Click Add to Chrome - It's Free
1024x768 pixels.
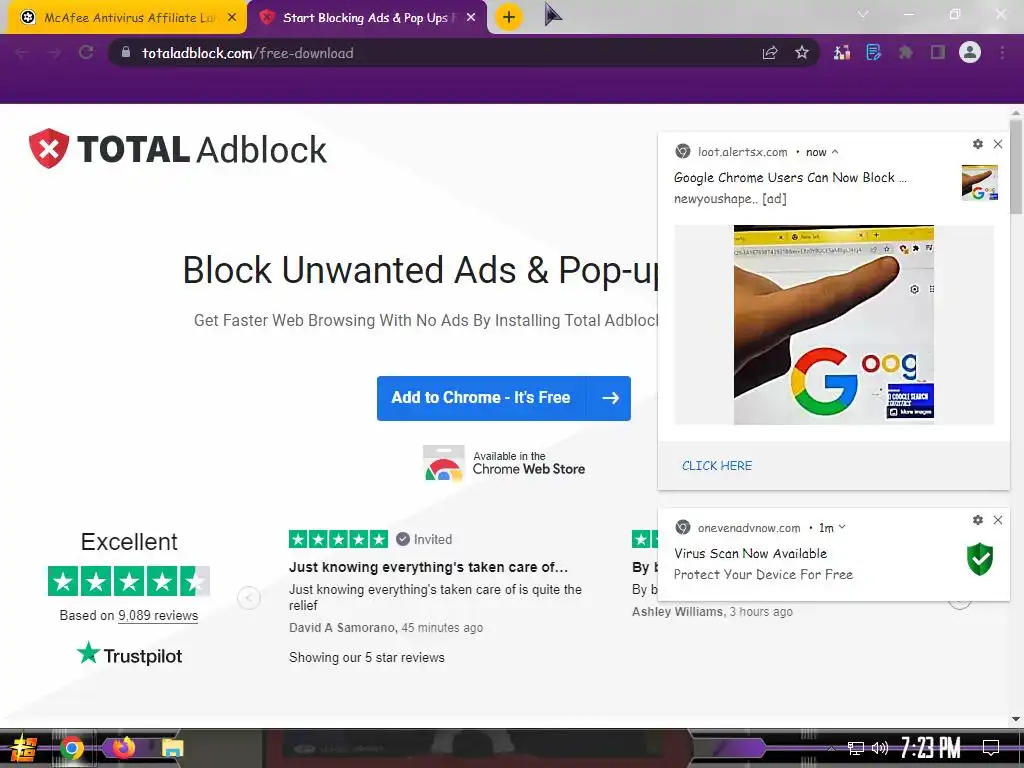click(x=504, y=398)
